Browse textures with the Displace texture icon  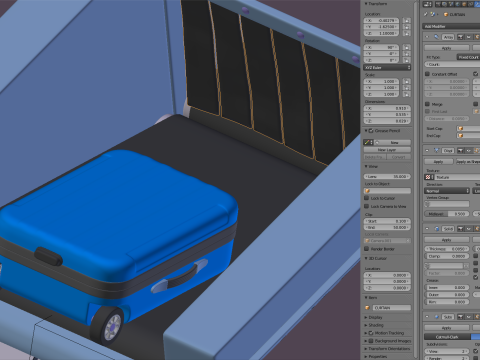429,177
